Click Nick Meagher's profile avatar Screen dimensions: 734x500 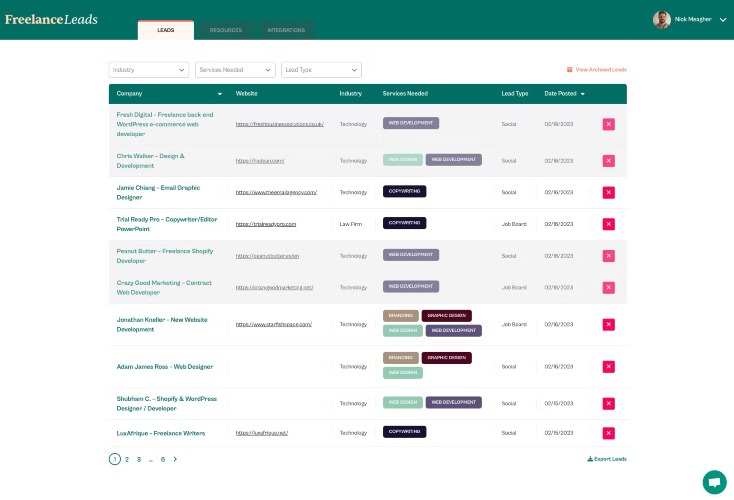[661, 20]
